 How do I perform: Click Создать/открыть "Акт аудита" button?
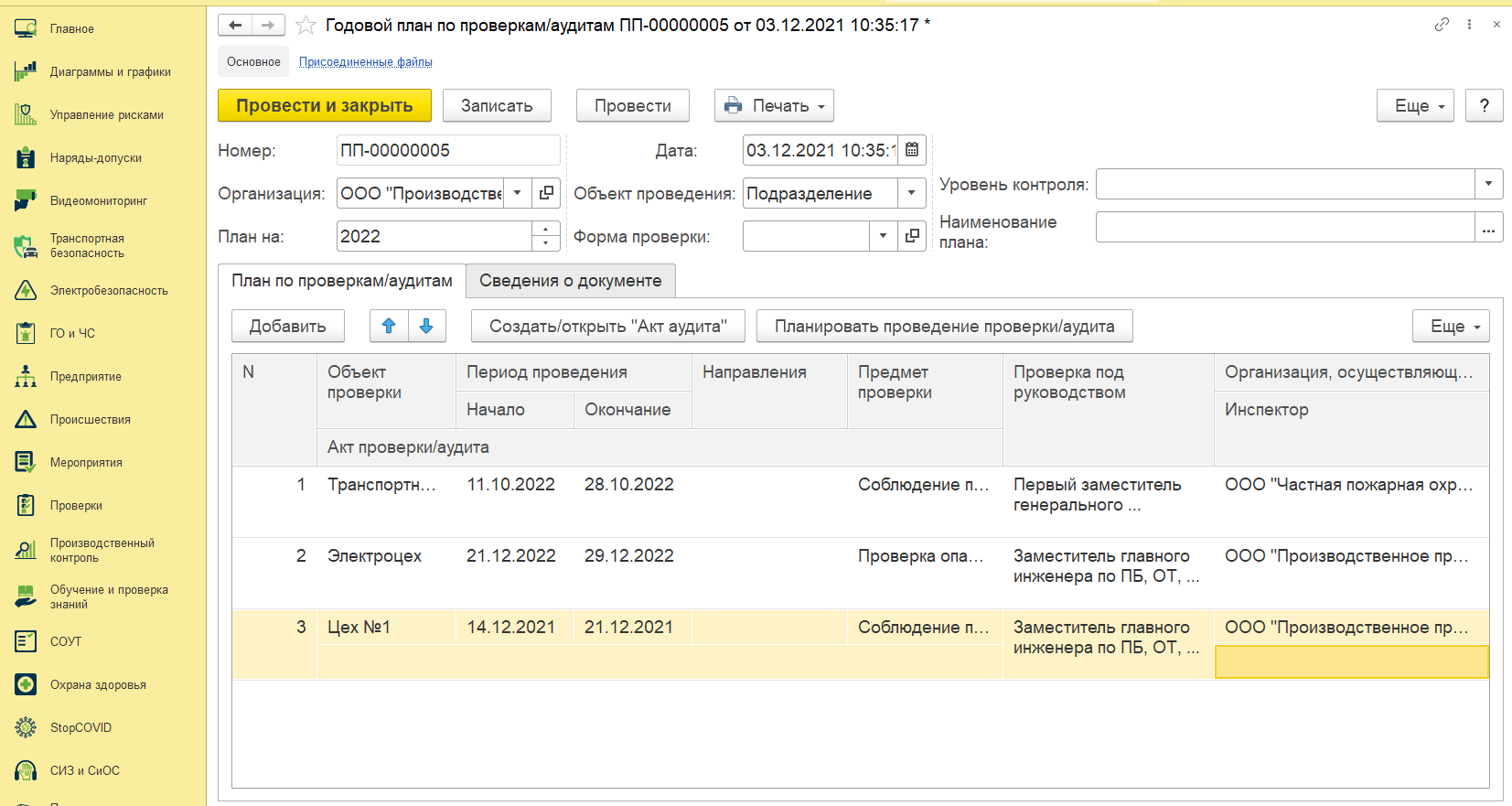coord(608,326)
